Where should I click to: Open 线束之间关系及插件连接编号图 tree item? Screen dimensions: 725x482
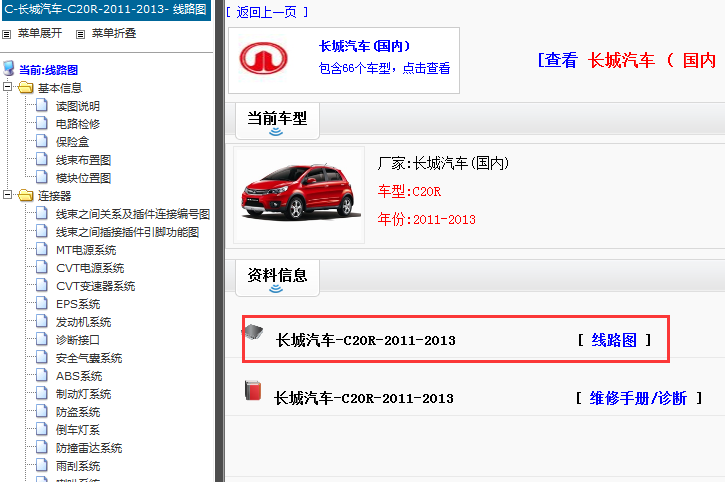[133, 214]
